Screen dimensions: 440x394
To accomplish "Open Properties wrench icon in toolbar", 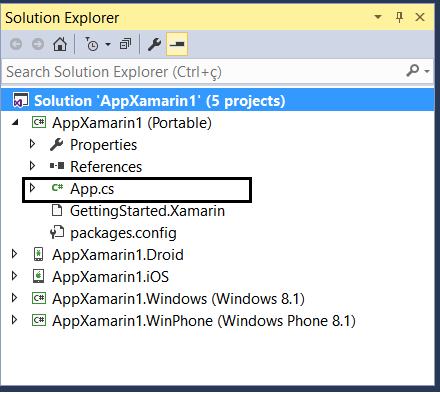I will coord(154,44).
